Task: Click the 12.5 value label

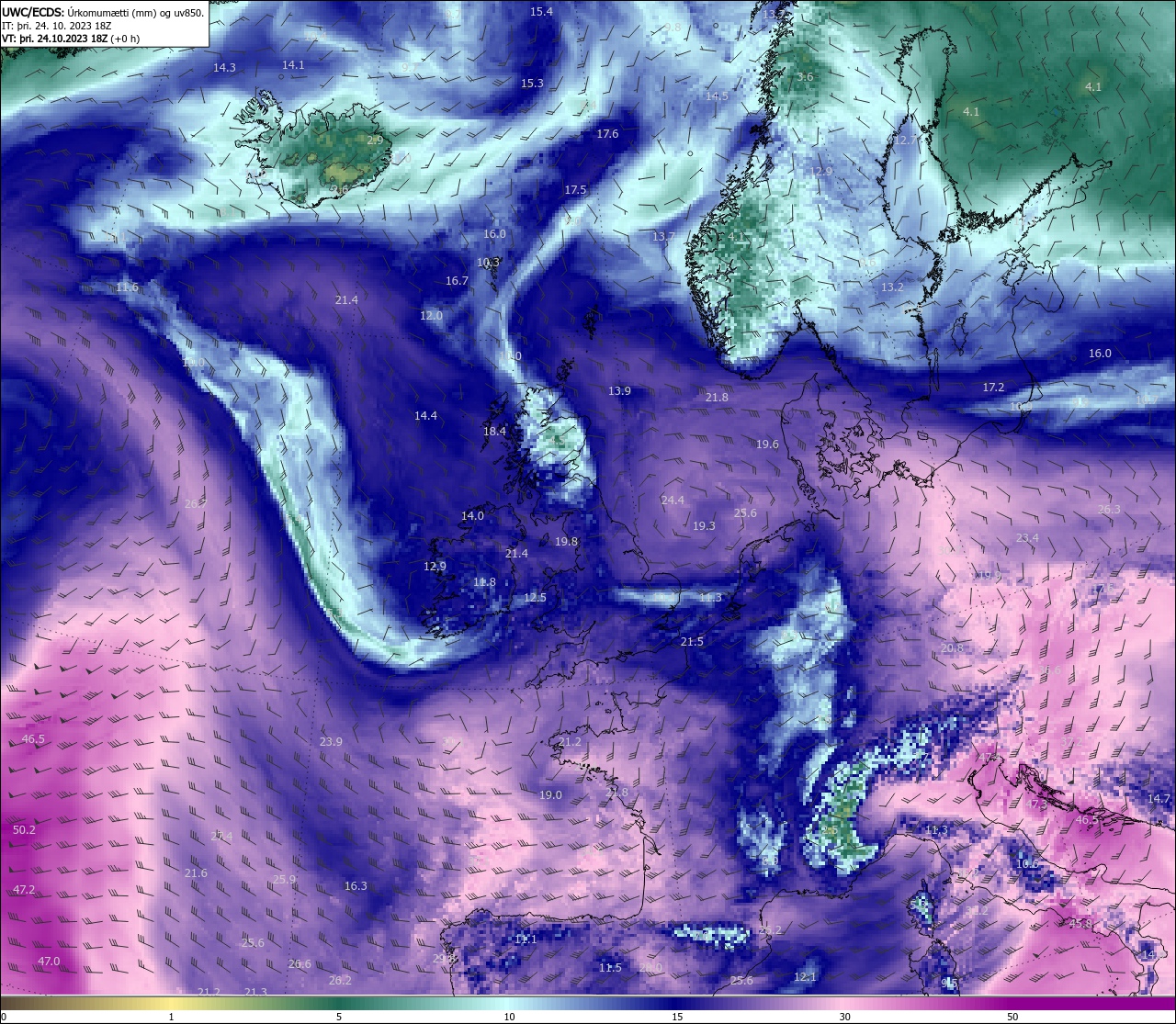Action: 535,598
